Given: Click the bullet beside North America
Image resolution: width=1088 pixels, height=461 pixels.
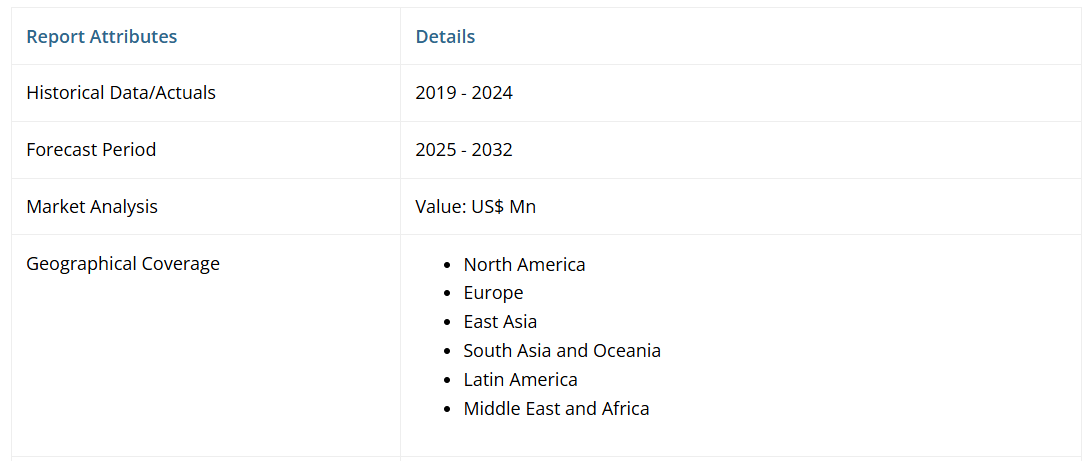Looking at the screenshot, I should [x=448, y=266].
